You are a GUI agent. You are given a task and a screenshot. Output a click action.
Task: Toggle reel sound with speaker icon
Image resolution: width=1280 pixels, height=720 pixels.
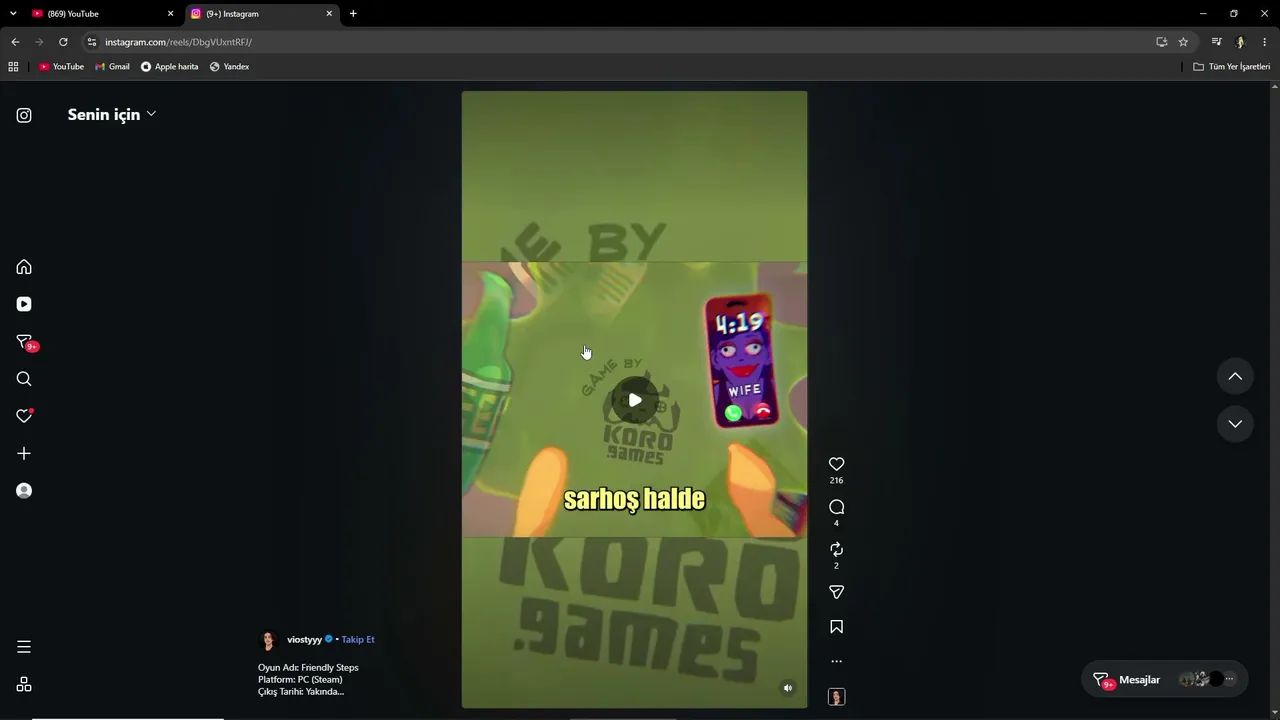pyautogui.click(x=788, y=688)
